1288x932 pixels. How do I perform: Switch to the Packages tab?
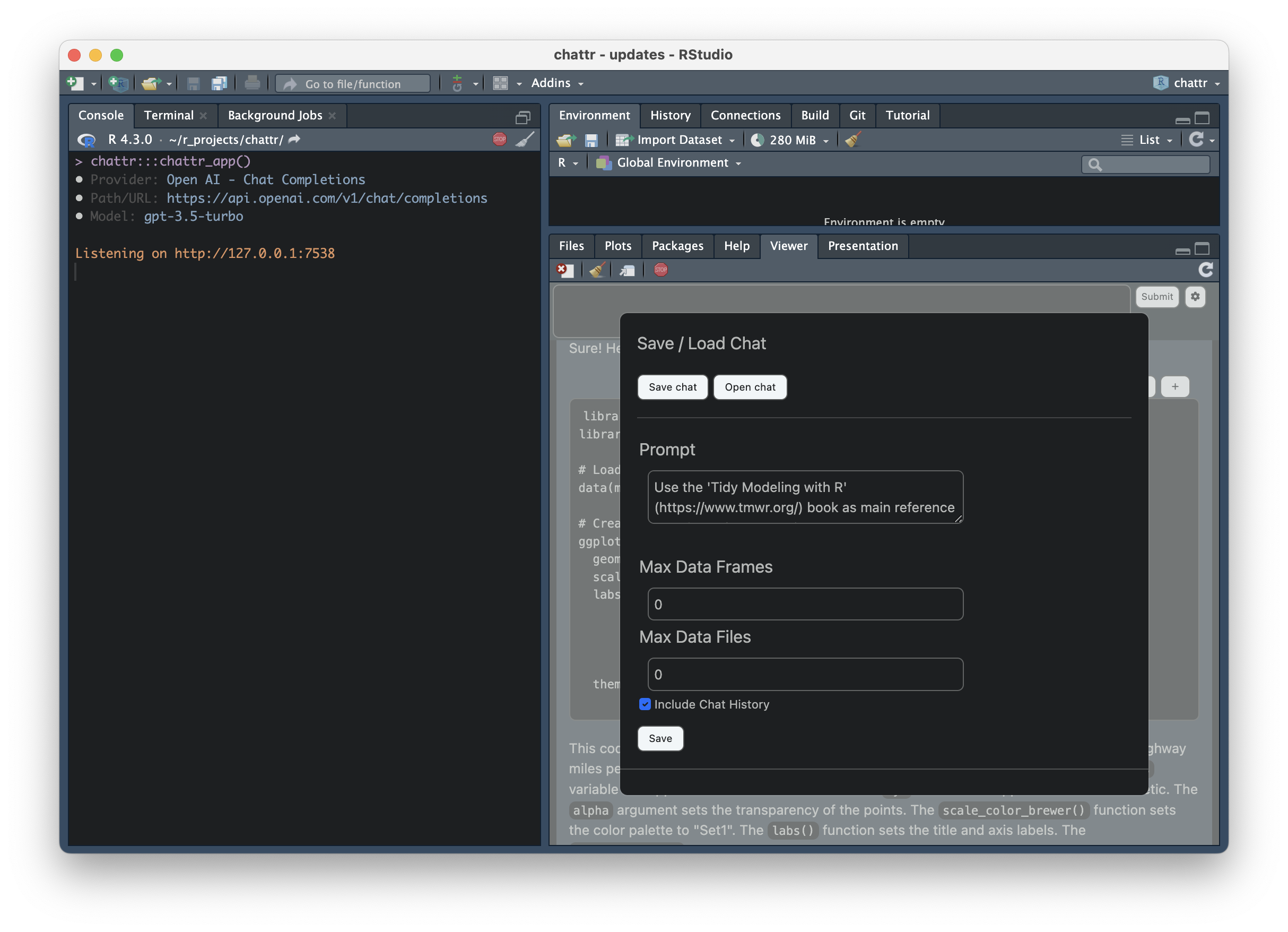click(x=677, y=246)
